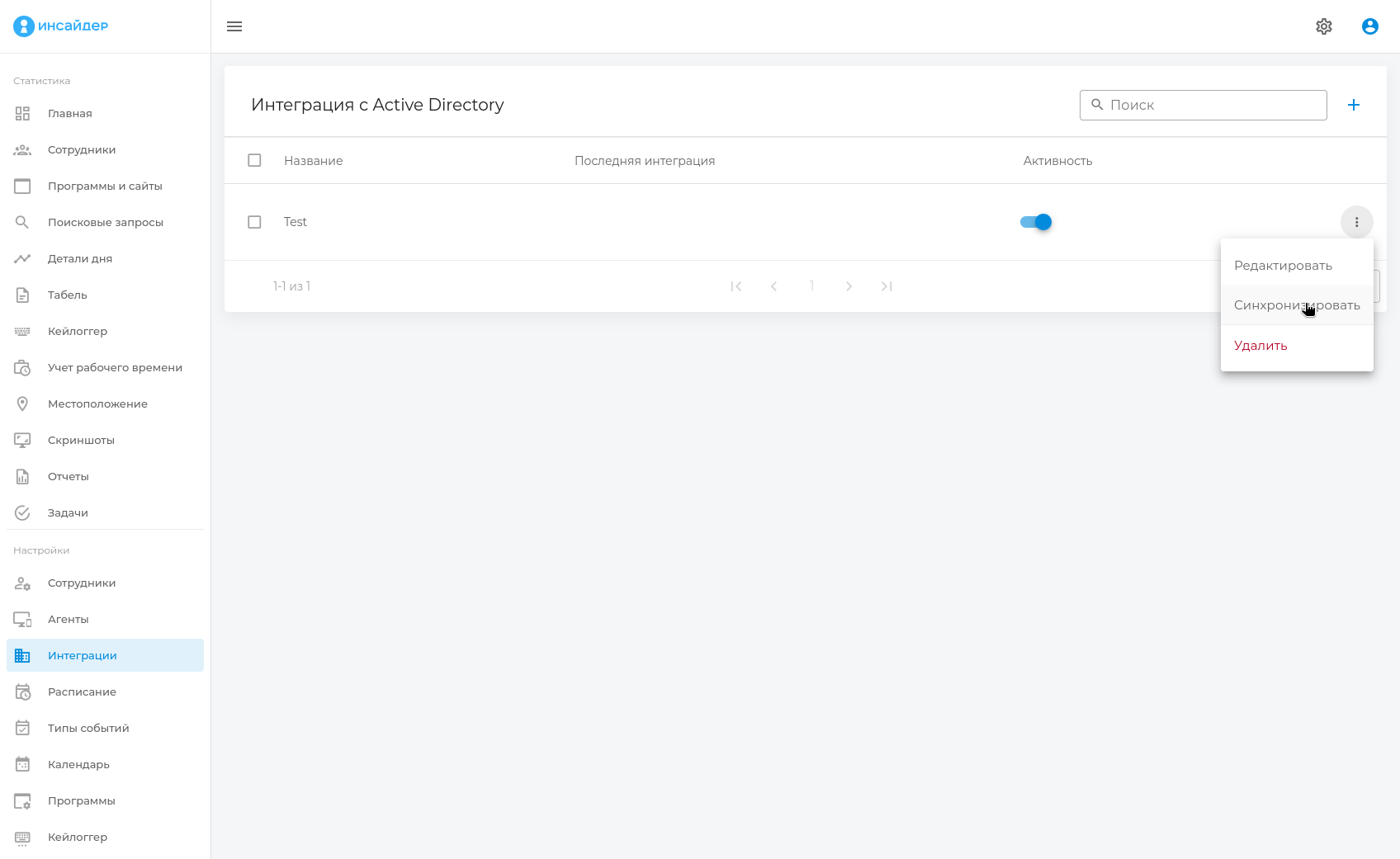Screen dimensions: 1400x859
Task: Click the plus icon to add integration
Action: pyautogui.click(x=1353, y=105)
